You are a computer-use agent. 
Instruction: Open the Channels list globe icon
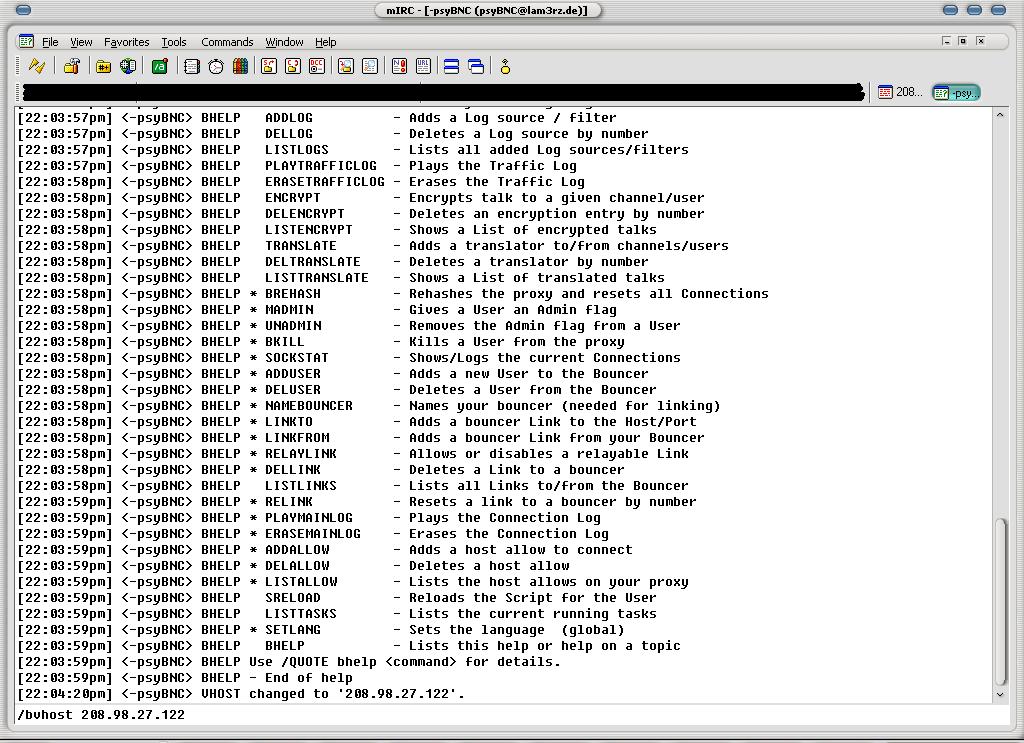point(128,66)
